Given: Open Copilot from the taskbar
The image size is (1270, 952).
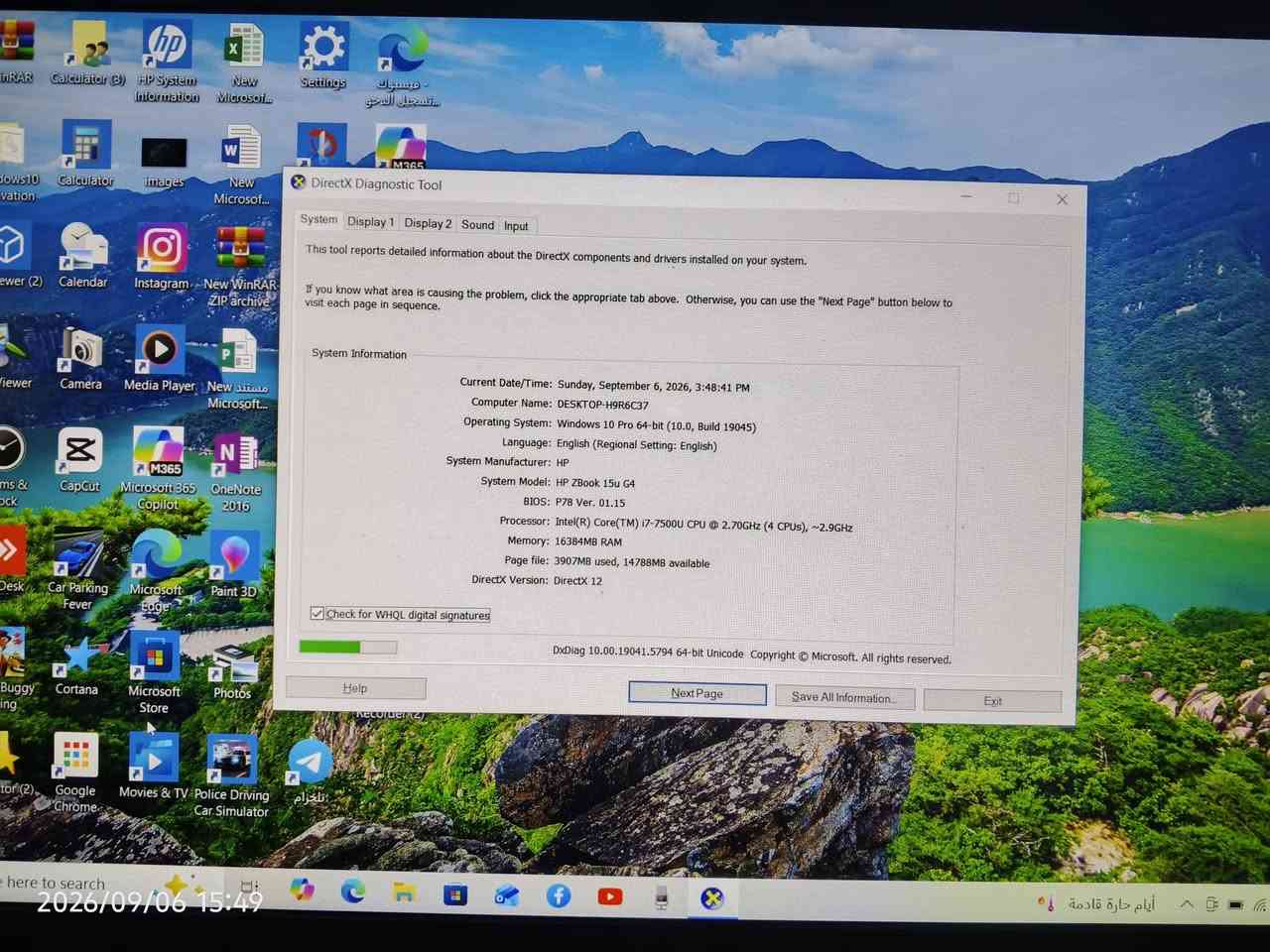Looking at the screenshot, I should point(303,889).
